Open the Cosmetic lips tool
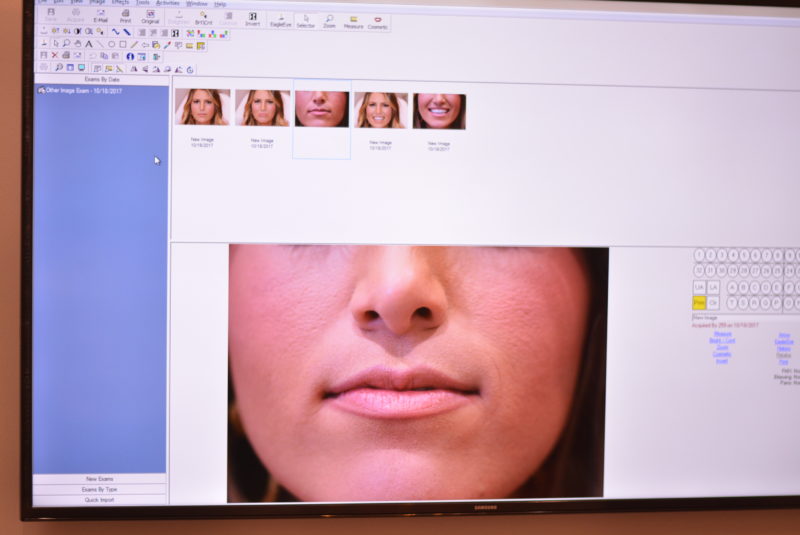The image size is (800, 535). tap(378, 22)
